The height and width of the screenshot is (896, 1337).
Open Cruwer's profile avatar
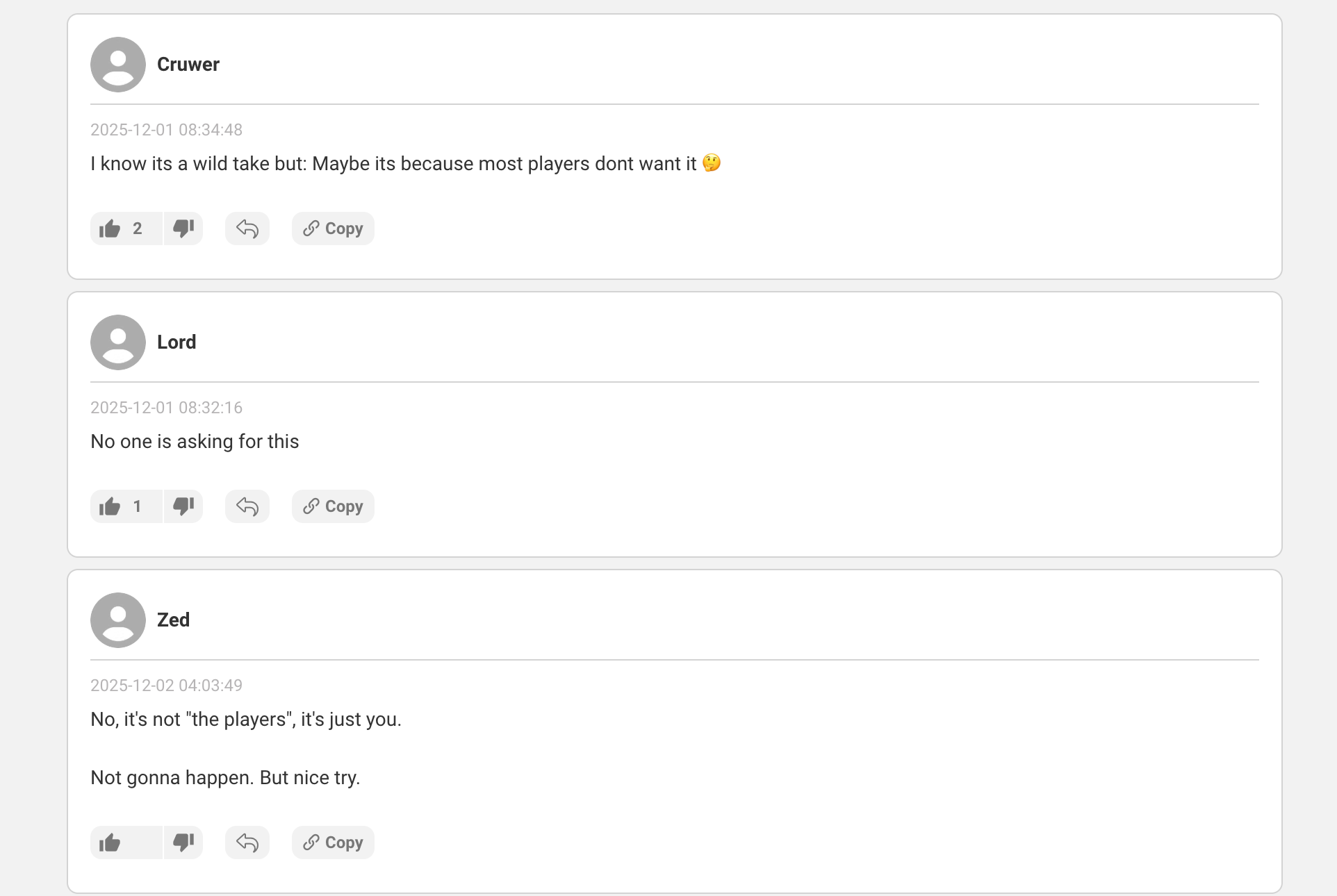[x=118, y=65]
